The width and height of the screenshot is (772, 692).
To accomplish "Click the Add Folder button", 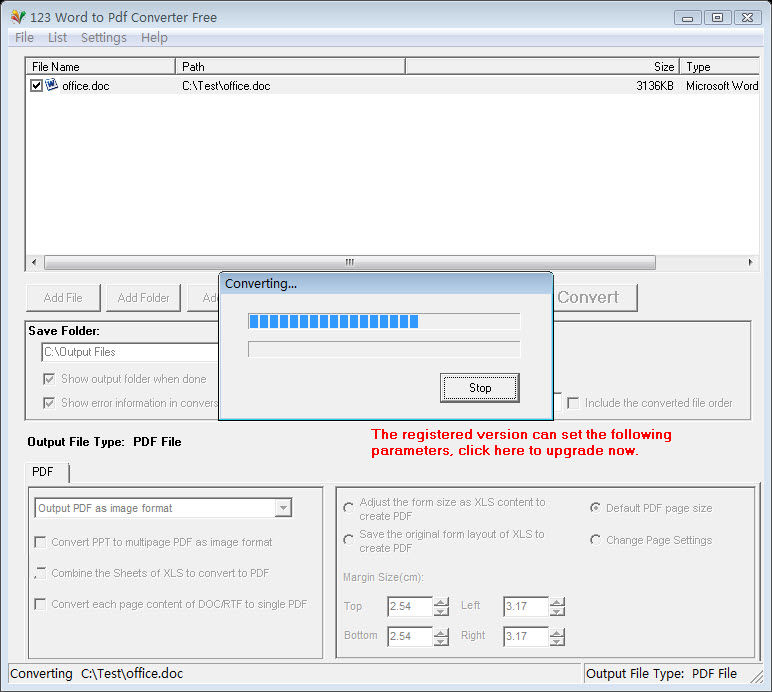I will click(x=144, y=297).
